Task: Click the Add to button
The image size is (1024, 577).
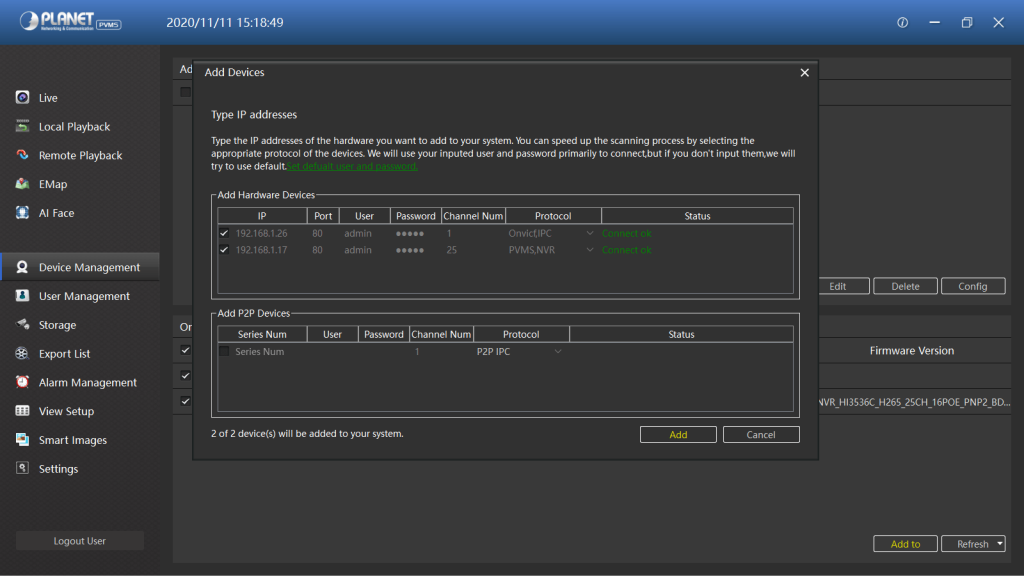Action: (x=905, y=544)
